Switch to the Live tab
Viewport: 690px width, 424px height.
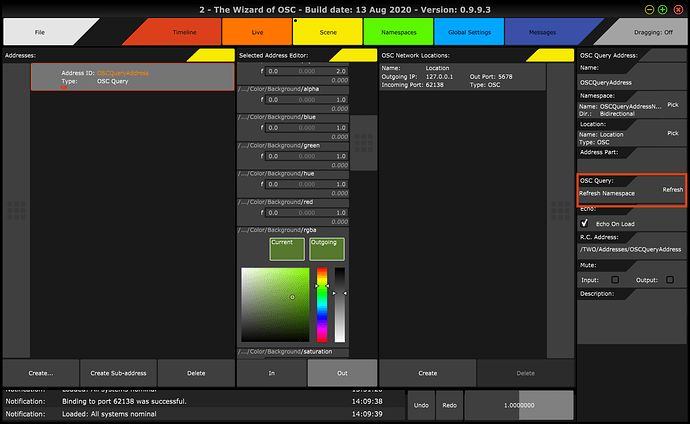pos(257,32)
